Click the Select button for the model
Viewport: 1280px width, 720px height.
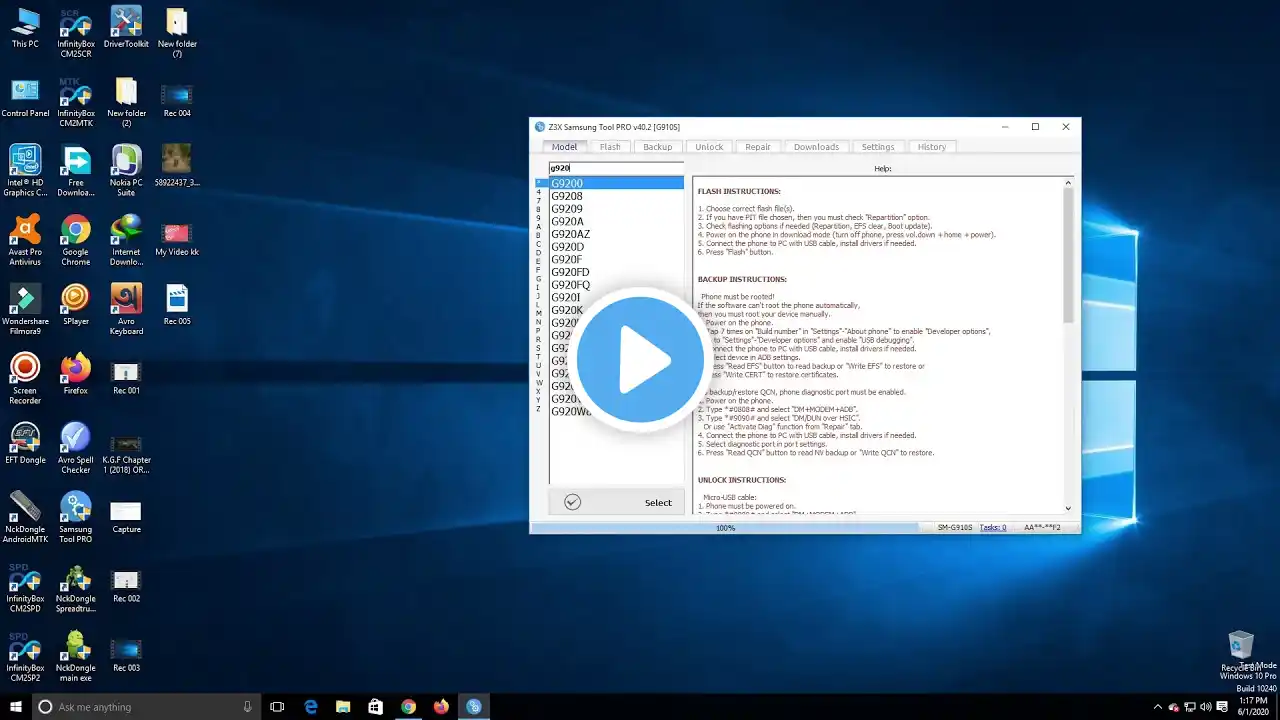pos(616,502)
